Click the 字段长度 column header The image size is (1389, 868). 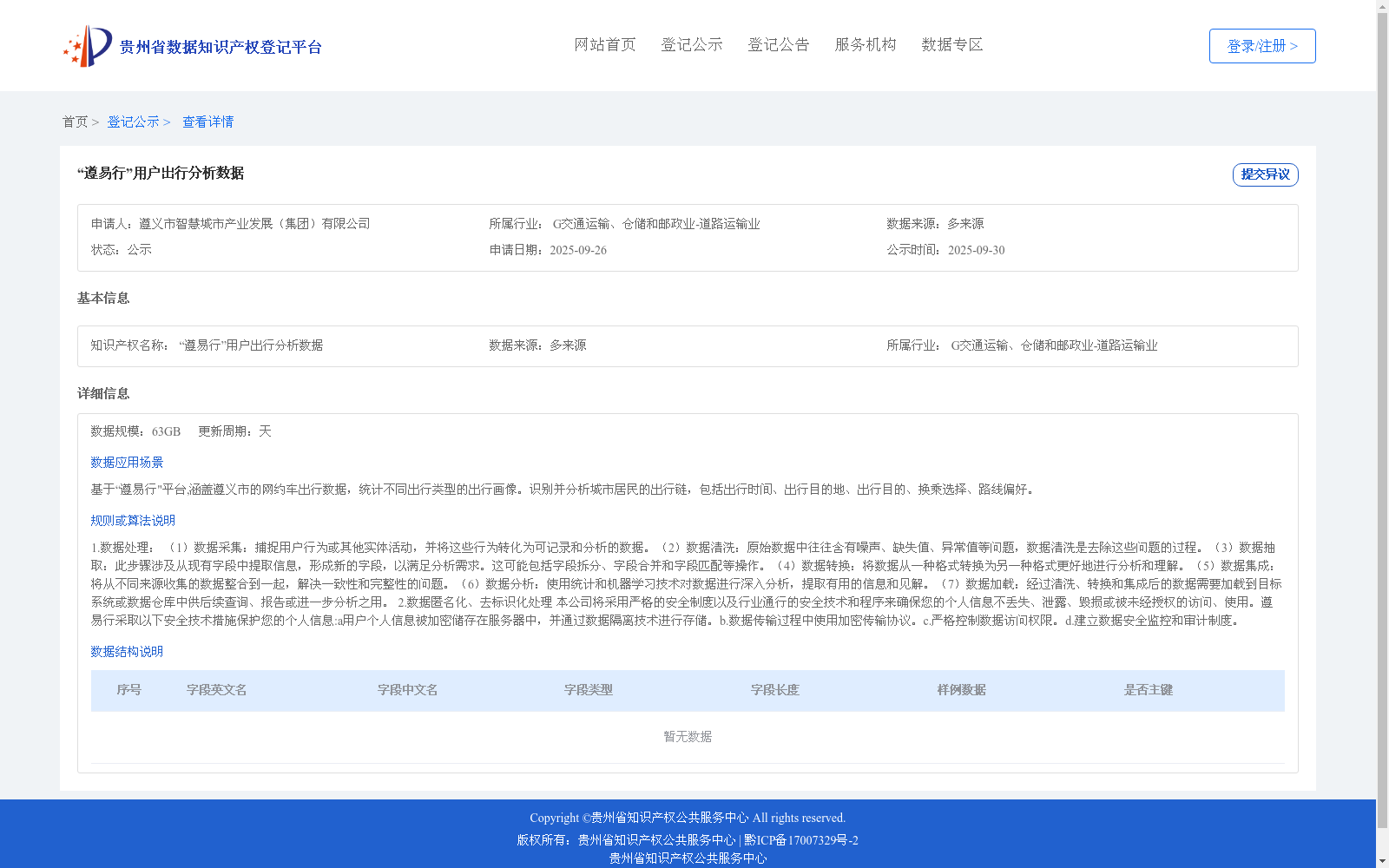775,690
